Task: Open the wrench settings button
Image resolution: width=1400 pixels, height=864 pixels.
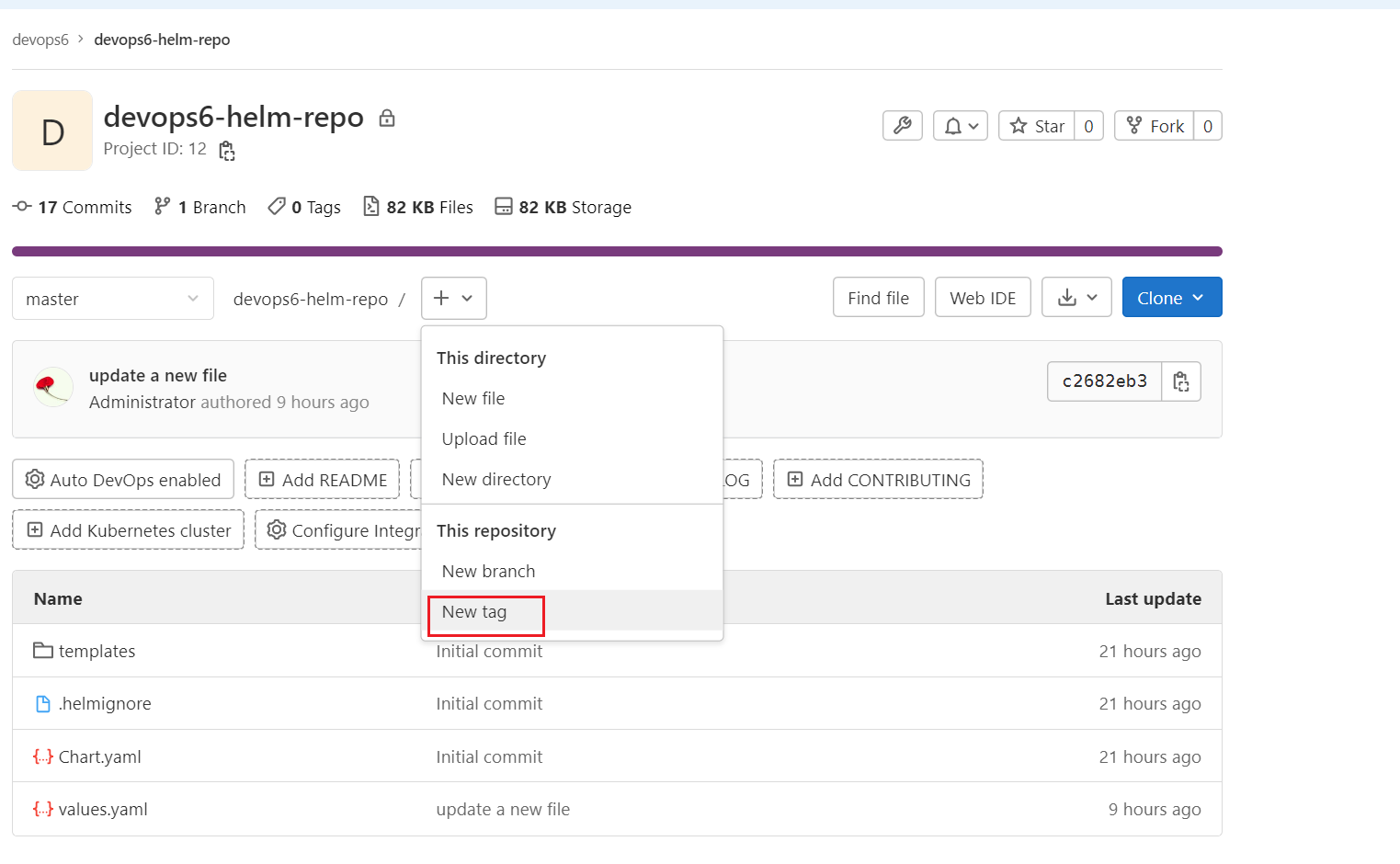Action: pyautogui.click(x=903, y=126)
